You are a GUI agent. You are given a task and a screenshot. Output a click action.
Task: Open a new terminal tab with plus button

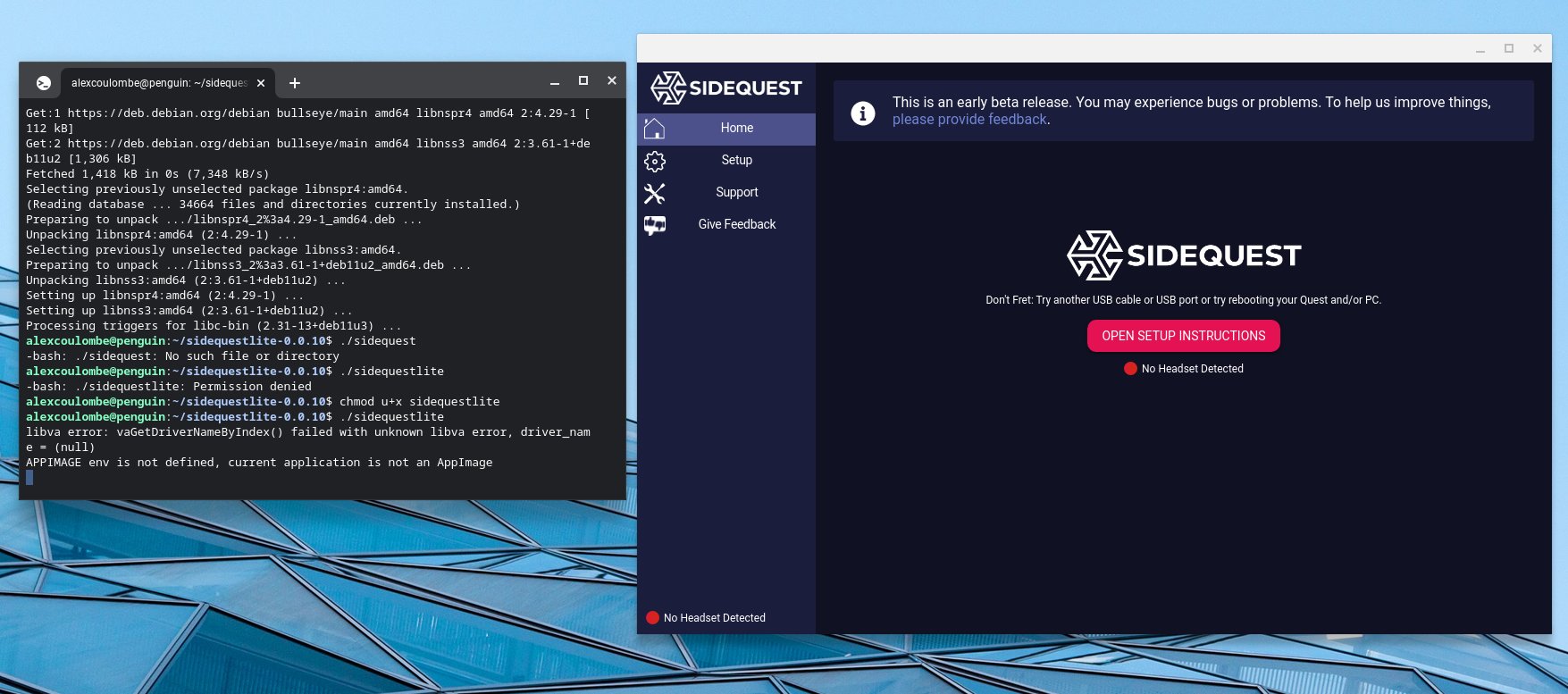pos(295,83)
